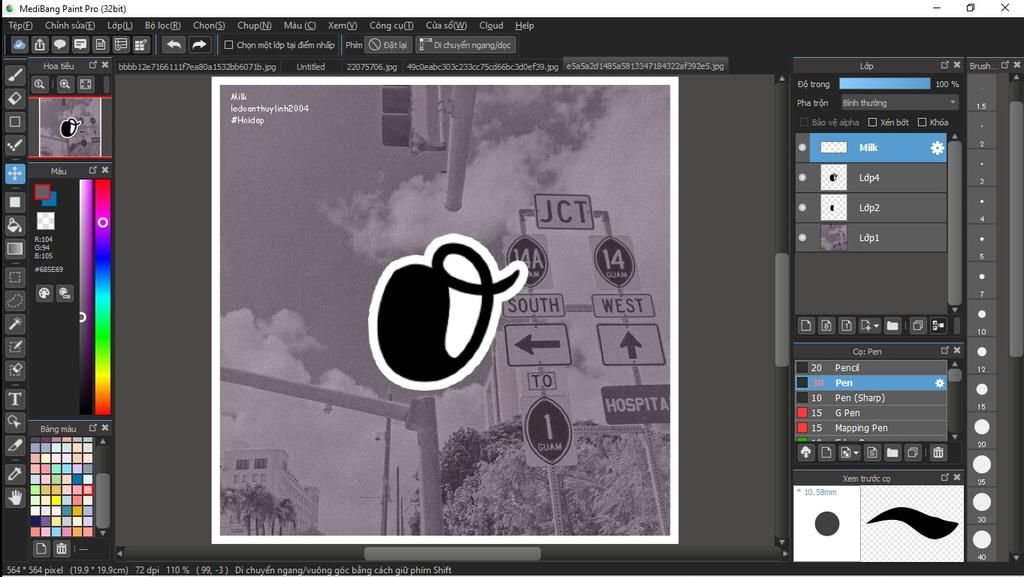Enable 'Chọn một lớp tại điểm nhấp' checkbox

point(229,45)
